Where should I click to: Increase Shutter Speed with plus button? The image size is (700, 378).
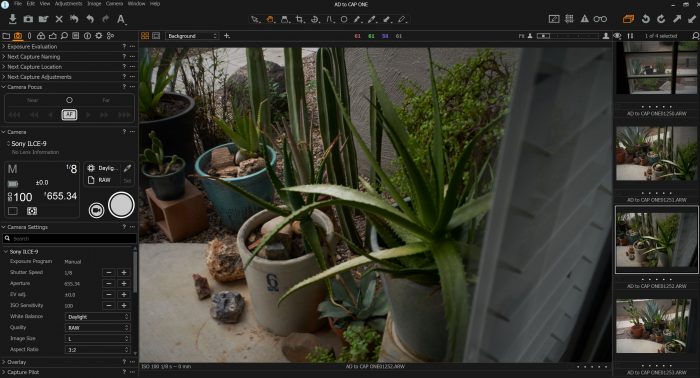[124, 272]
